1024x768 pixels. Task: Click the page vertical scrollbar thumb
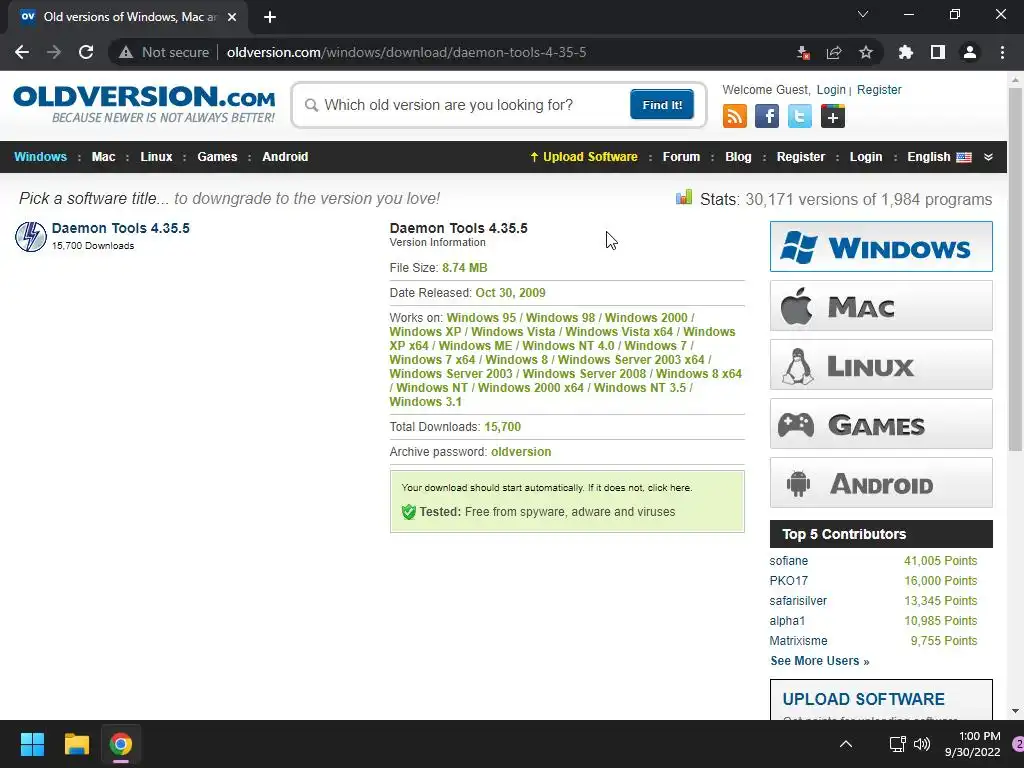pos(1015,269)
